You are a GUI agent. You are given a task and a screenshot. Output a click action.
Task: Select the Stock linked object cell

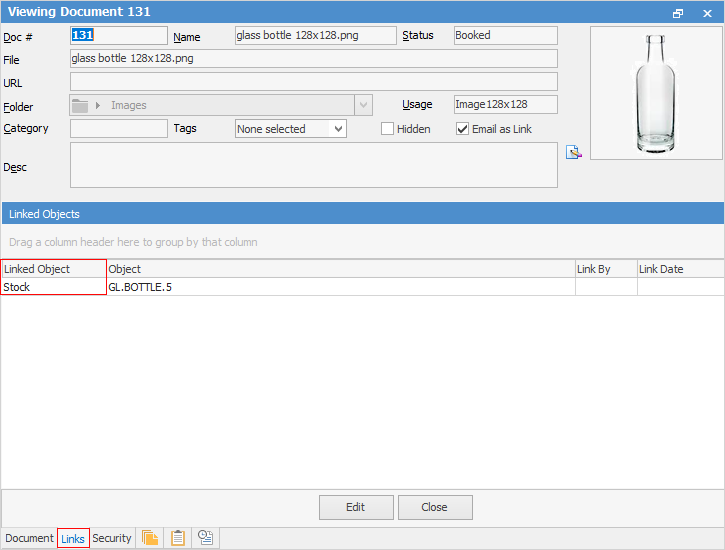54,287
